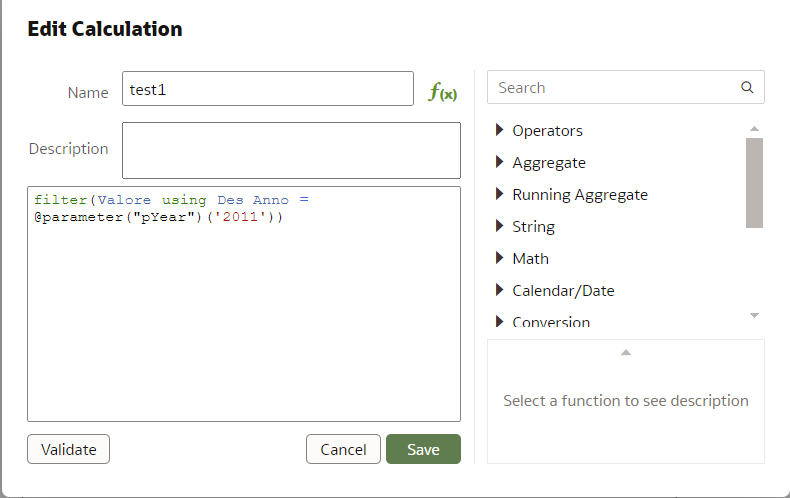Focus the Description text box

[x=291, y=150]
